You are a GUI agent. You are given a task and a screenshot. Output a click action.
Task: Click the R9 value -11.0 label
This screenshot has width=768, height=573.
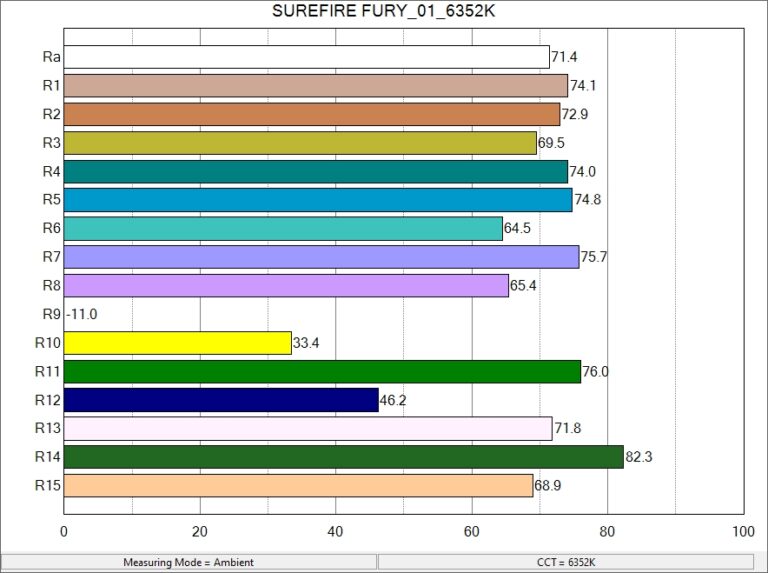tap(82, 314)
